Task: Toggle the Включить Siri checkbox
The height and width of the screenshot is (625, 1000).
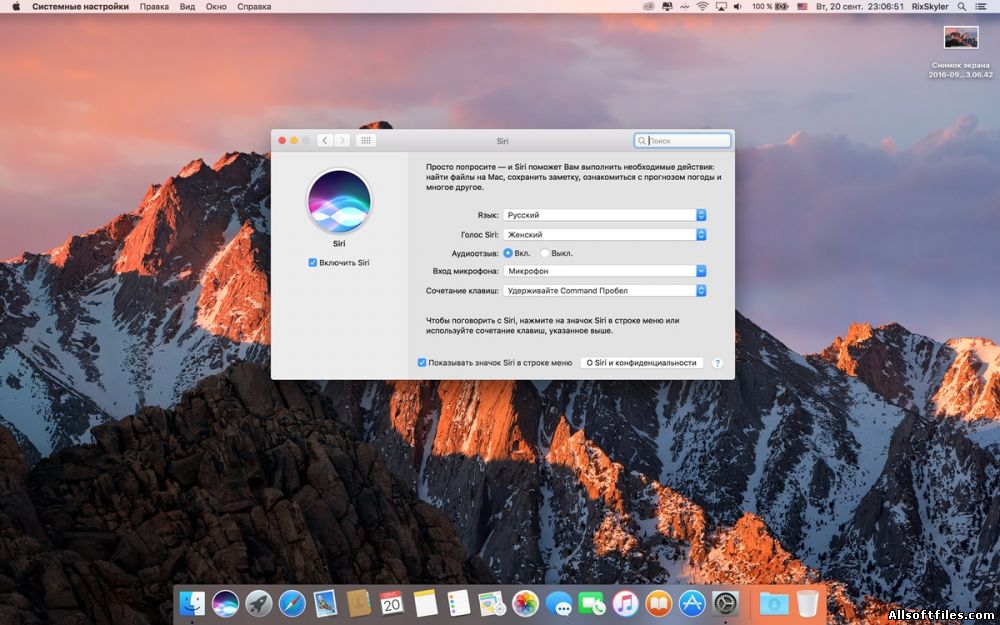Action: pos(312,262)
